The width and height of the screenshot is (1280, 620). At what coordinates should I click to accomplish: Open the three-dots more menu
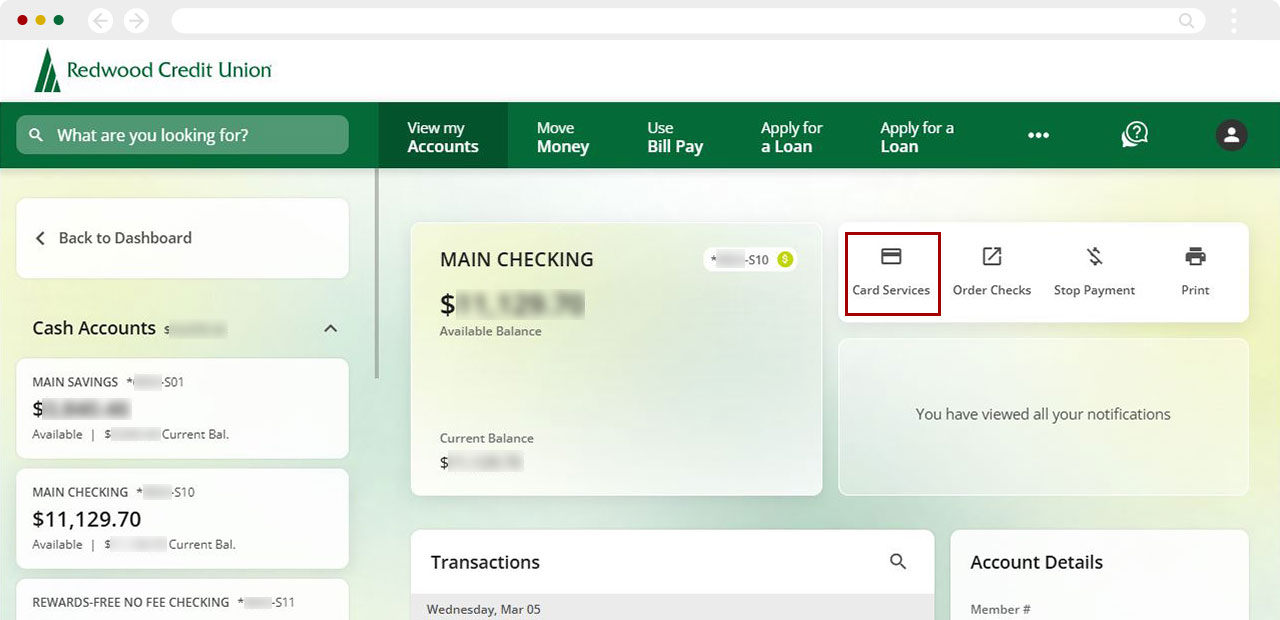tap(1039, 136)
